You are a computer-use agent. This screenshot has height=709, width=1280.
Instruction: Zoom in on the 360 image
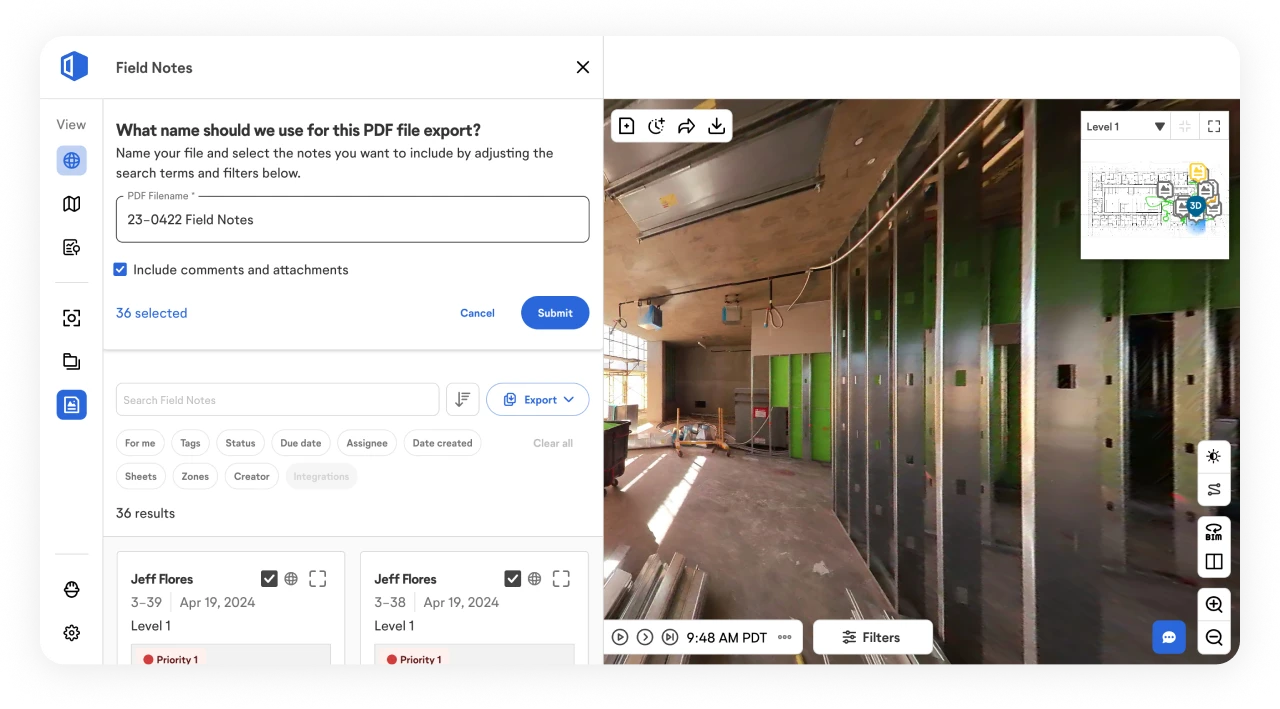click(1214, 605)
